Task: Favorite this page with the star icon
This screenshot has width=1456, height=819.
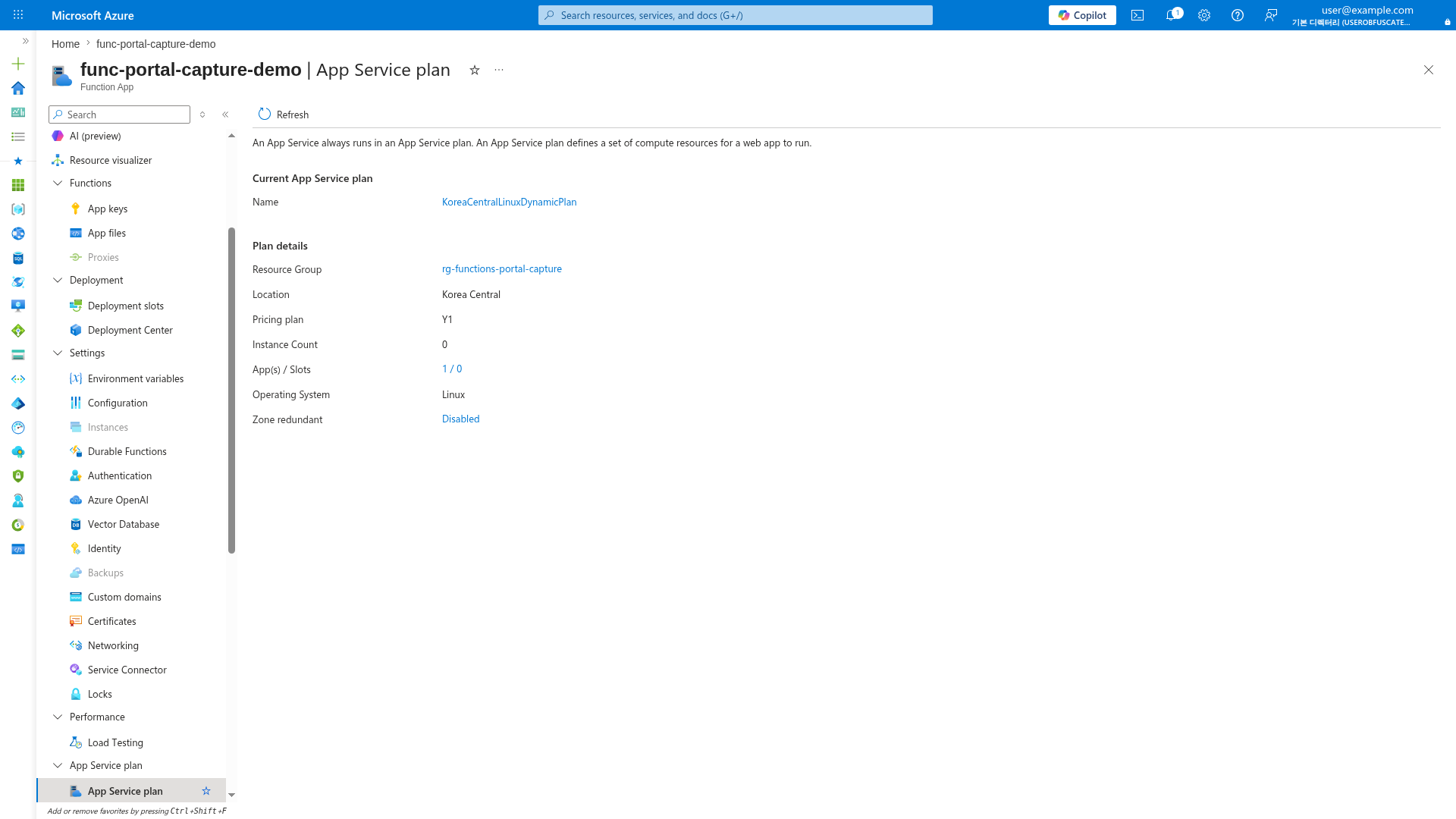Action: click(475, 70)
